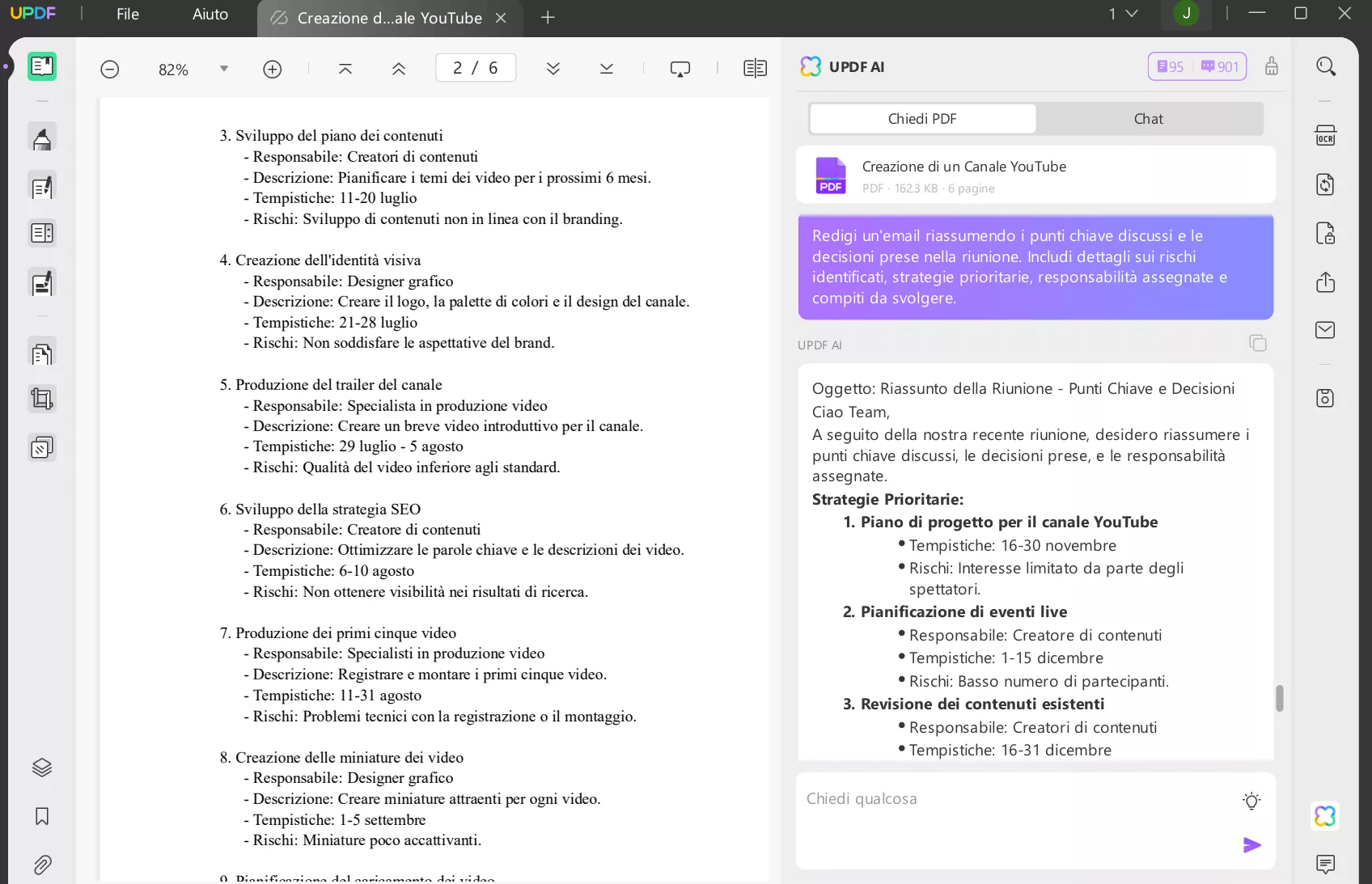1372x884 pixels.
Task: Open the prompt suggestions lightbulb
Action: tap(1251, 802)
